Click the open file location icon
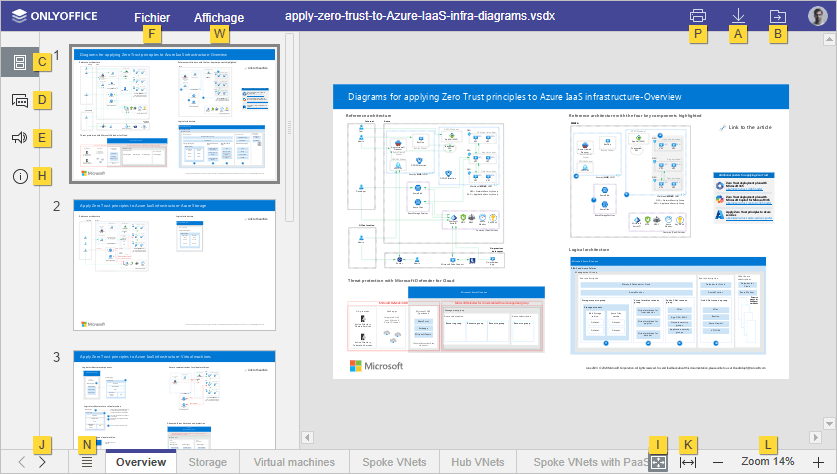 point(778,16)
